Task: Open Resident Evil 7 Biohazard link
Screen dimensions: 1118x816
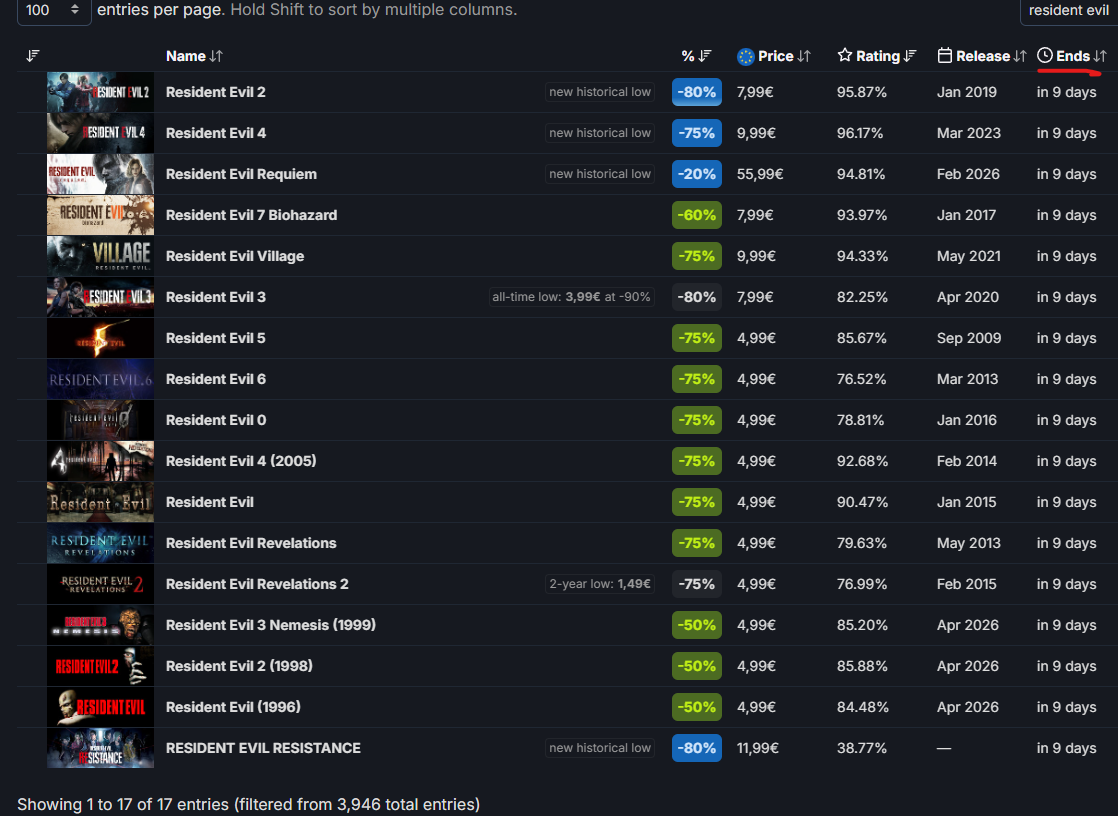Action: [251, 215]
